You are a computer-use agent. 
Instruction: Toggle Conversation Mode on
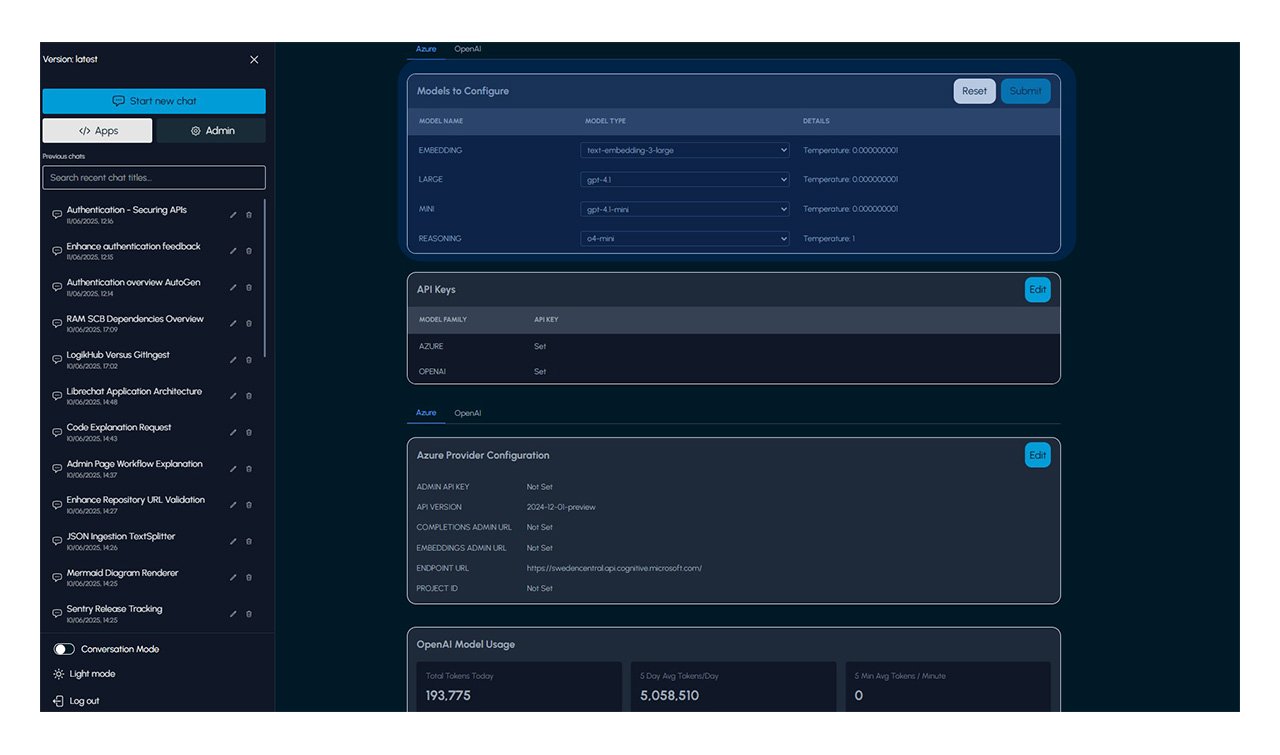point(64,648)
